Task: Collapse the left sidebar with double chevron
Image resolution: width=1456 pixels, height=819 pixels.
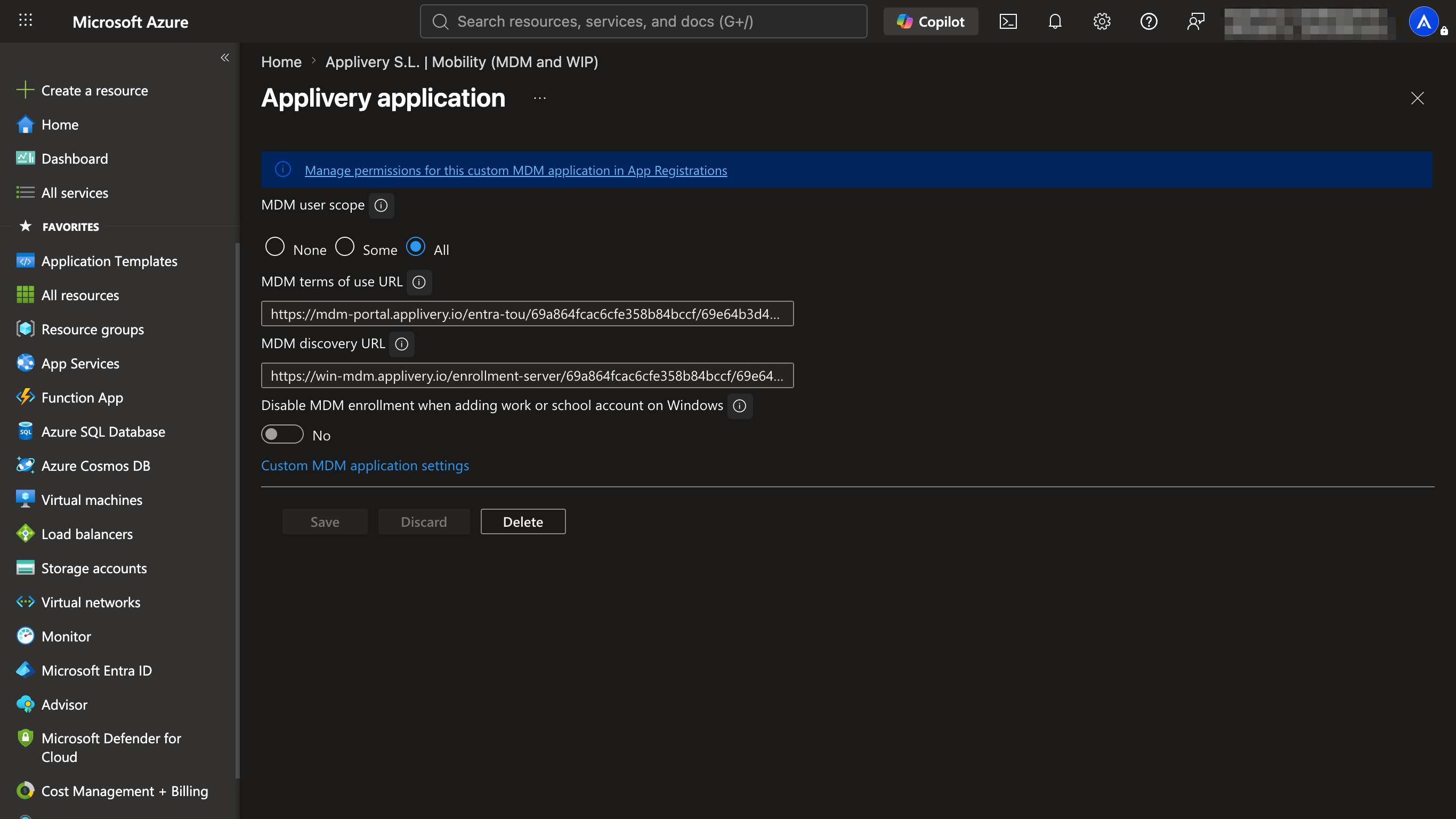Action: tap(225, 57)
